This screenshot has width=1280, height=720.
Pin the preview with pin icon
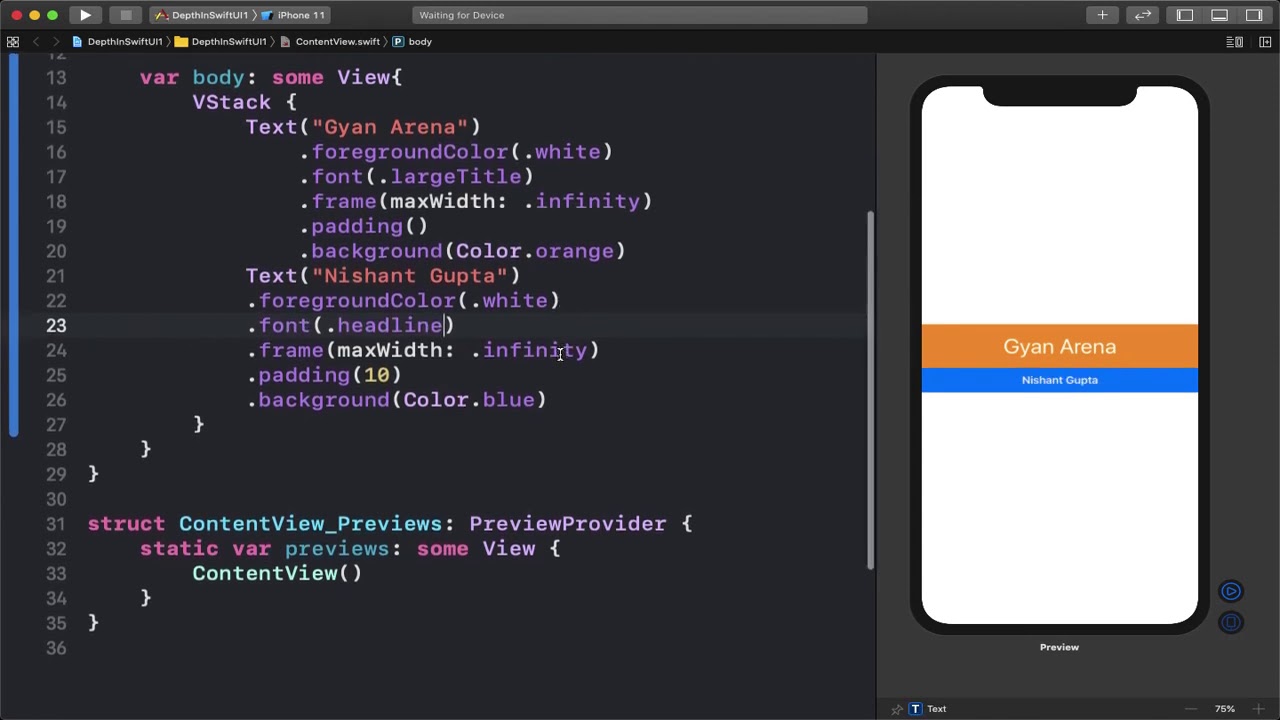point(897,709)
